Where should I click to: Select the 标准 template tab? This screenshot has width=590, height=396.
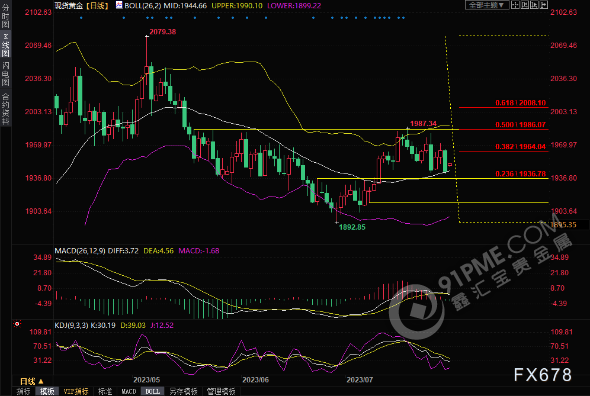[105, 391]
